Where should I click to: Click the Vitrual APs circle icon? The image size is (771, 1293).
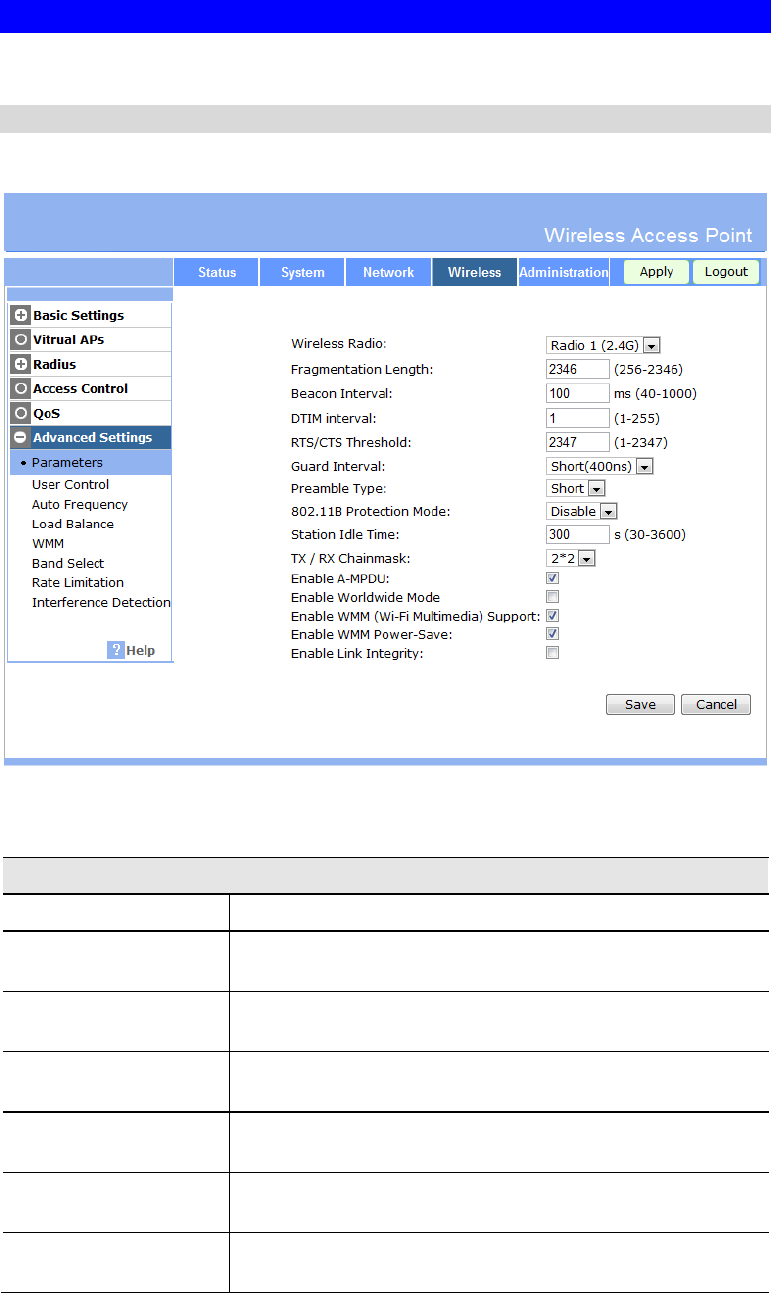21,339
